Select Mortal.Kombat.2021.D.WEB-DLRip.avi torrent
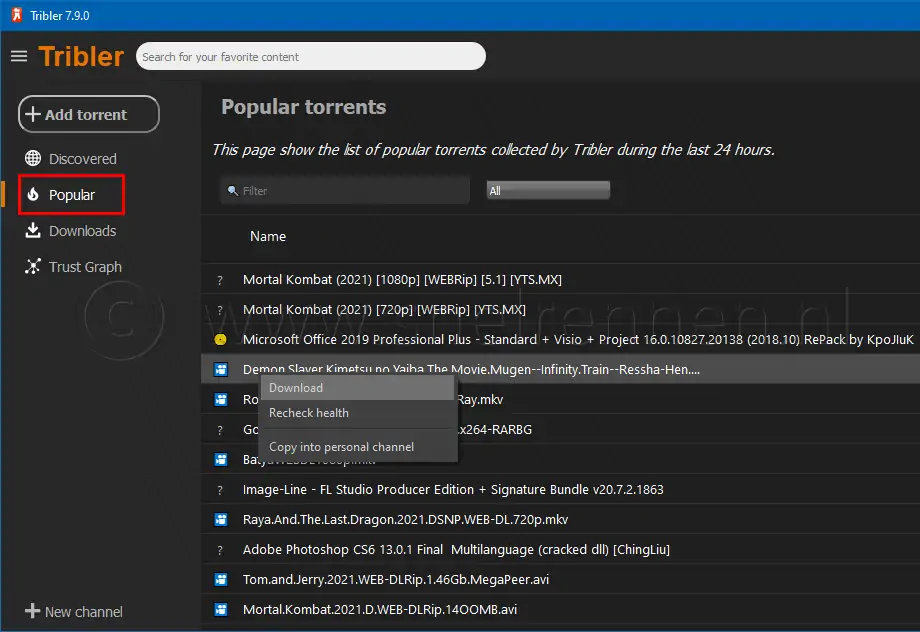Screen dimensions: 920x632 380,609
